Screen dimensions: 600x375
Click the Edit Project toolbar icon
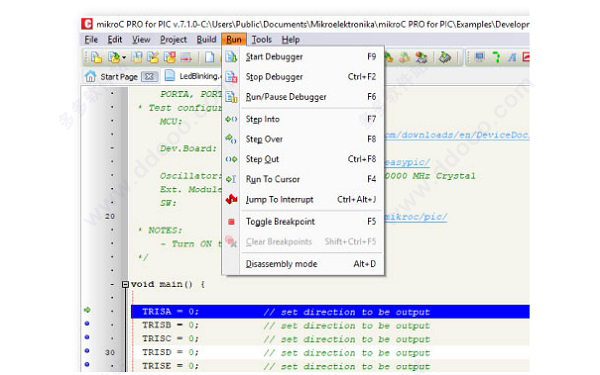(153, 57)
